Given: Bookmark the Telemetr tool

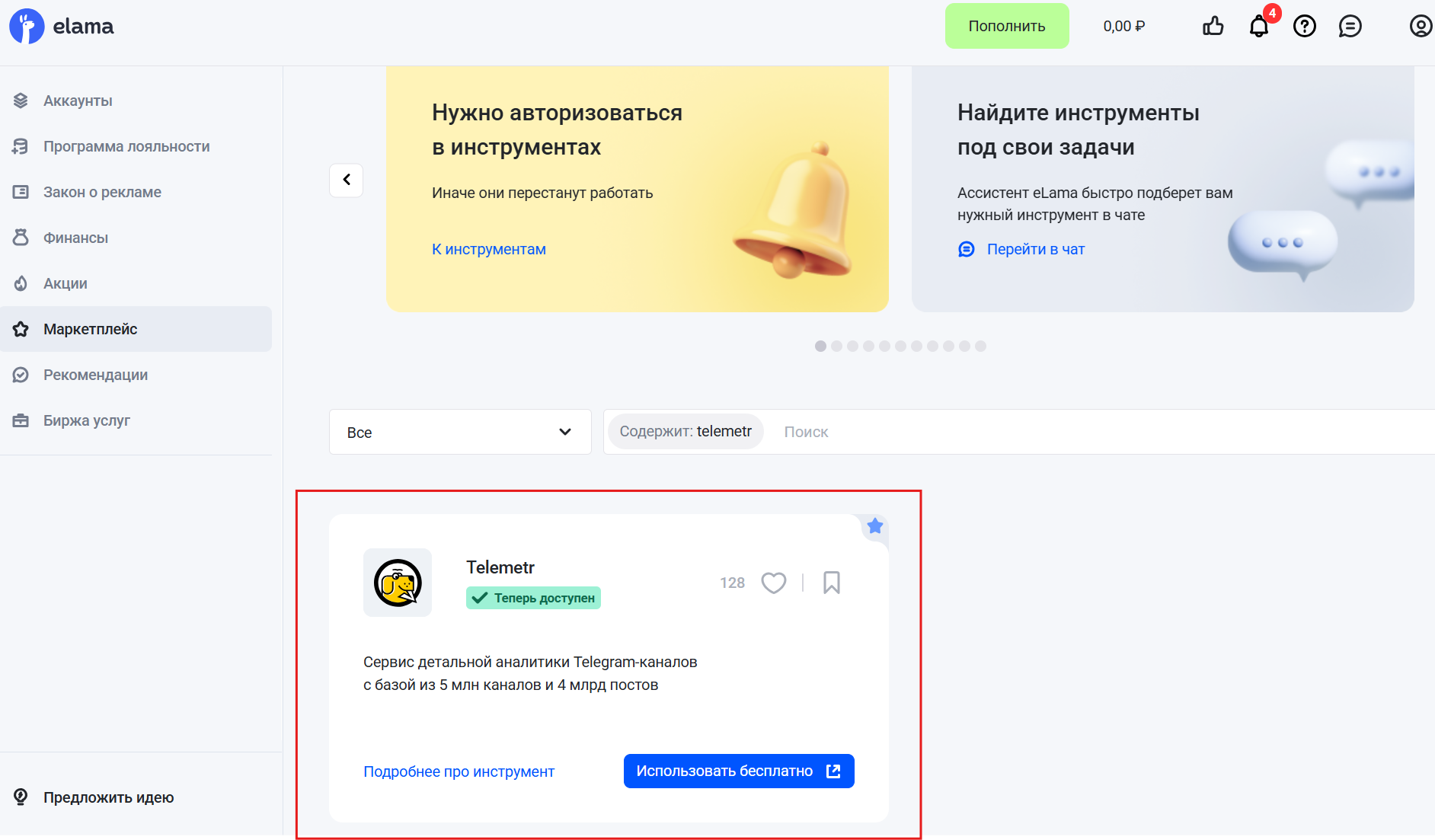Looking at the screenshot, I should (831, 583).
